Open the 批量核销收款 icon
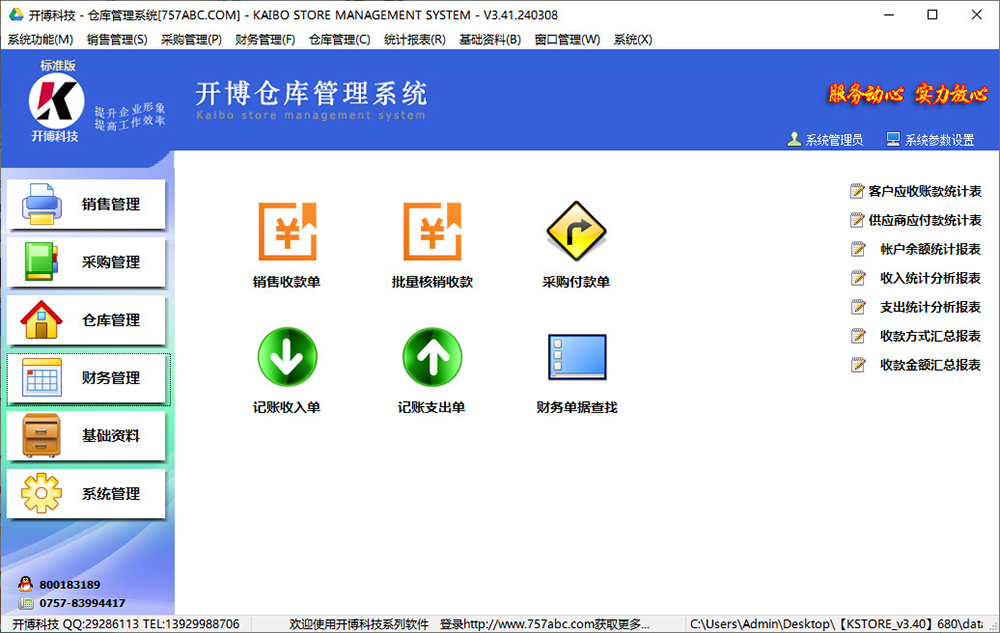 pos(432,231)
